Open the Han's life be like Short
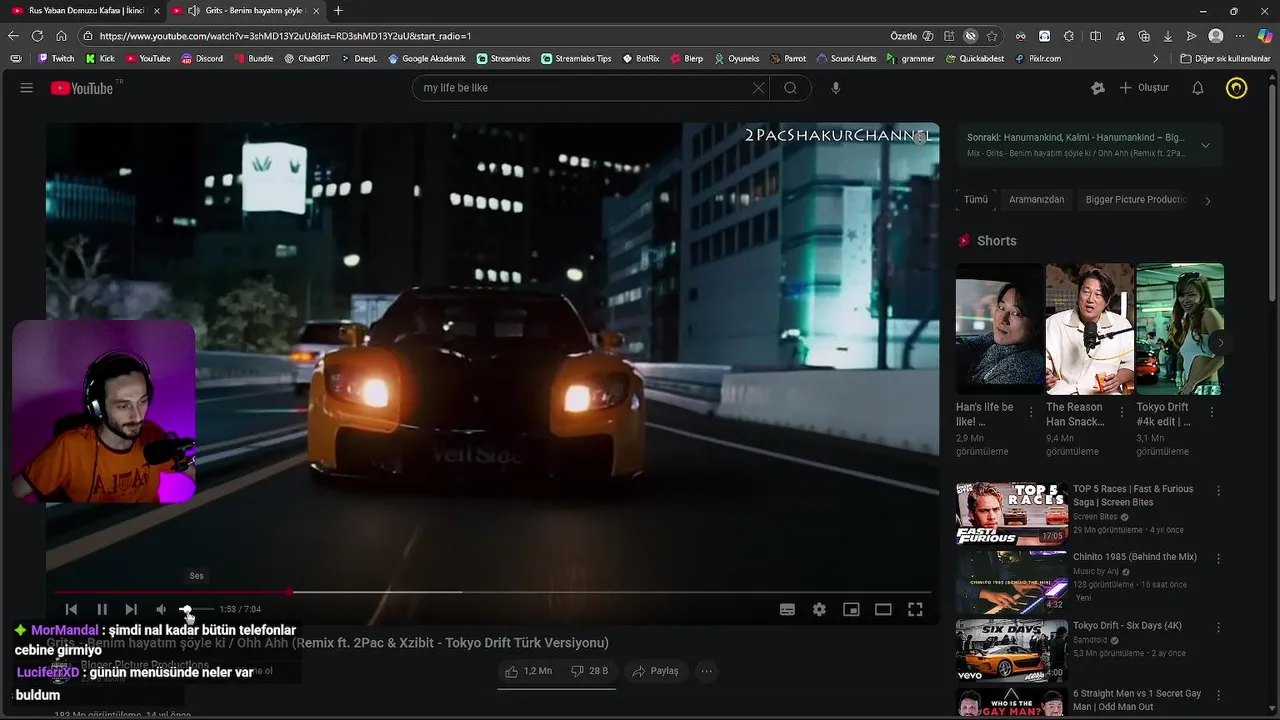 [x=998, y=329]
